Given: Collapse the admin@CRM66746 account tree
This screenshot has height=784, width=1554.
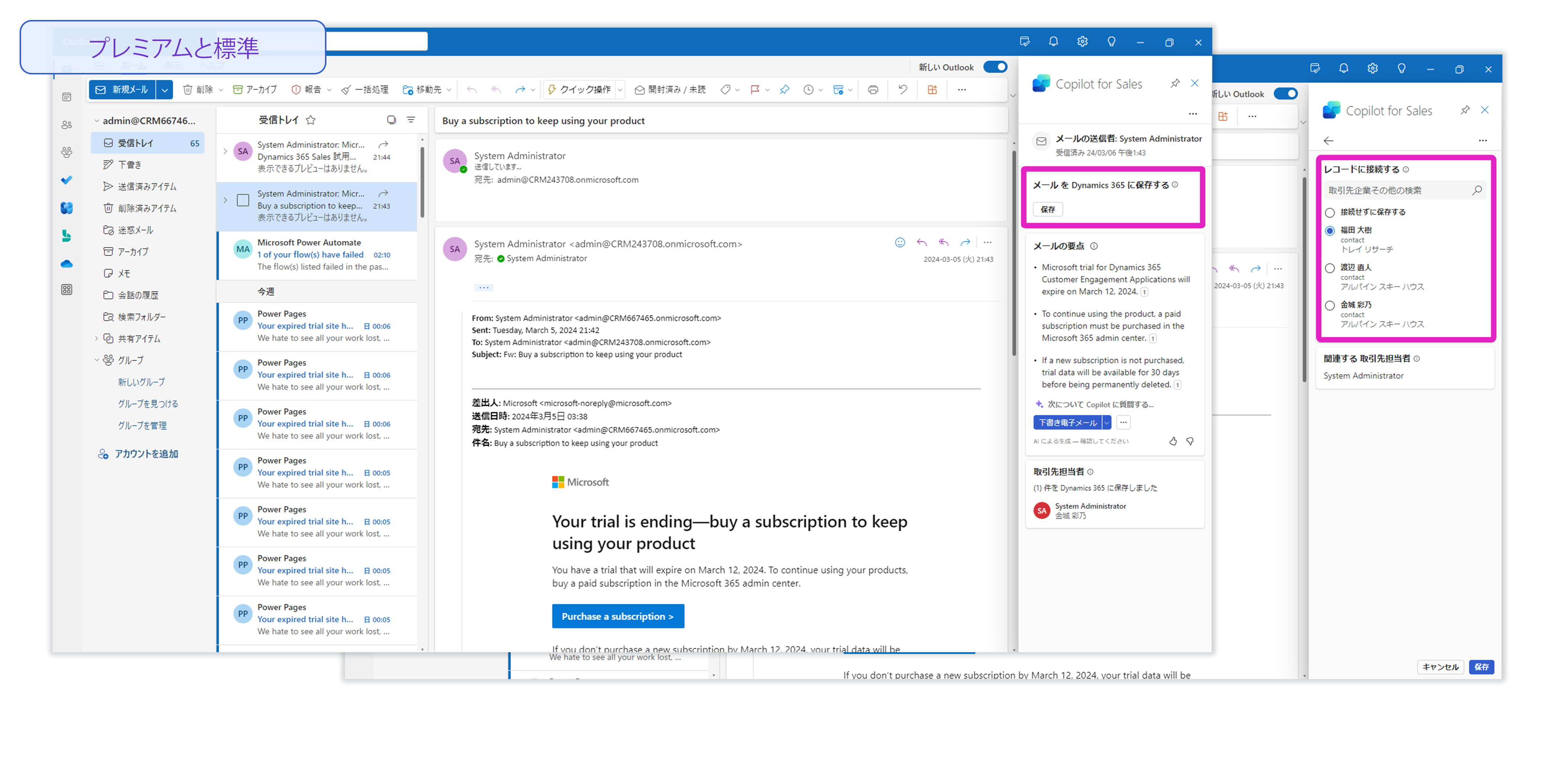Looking at the screenshot, I should 97,121.
